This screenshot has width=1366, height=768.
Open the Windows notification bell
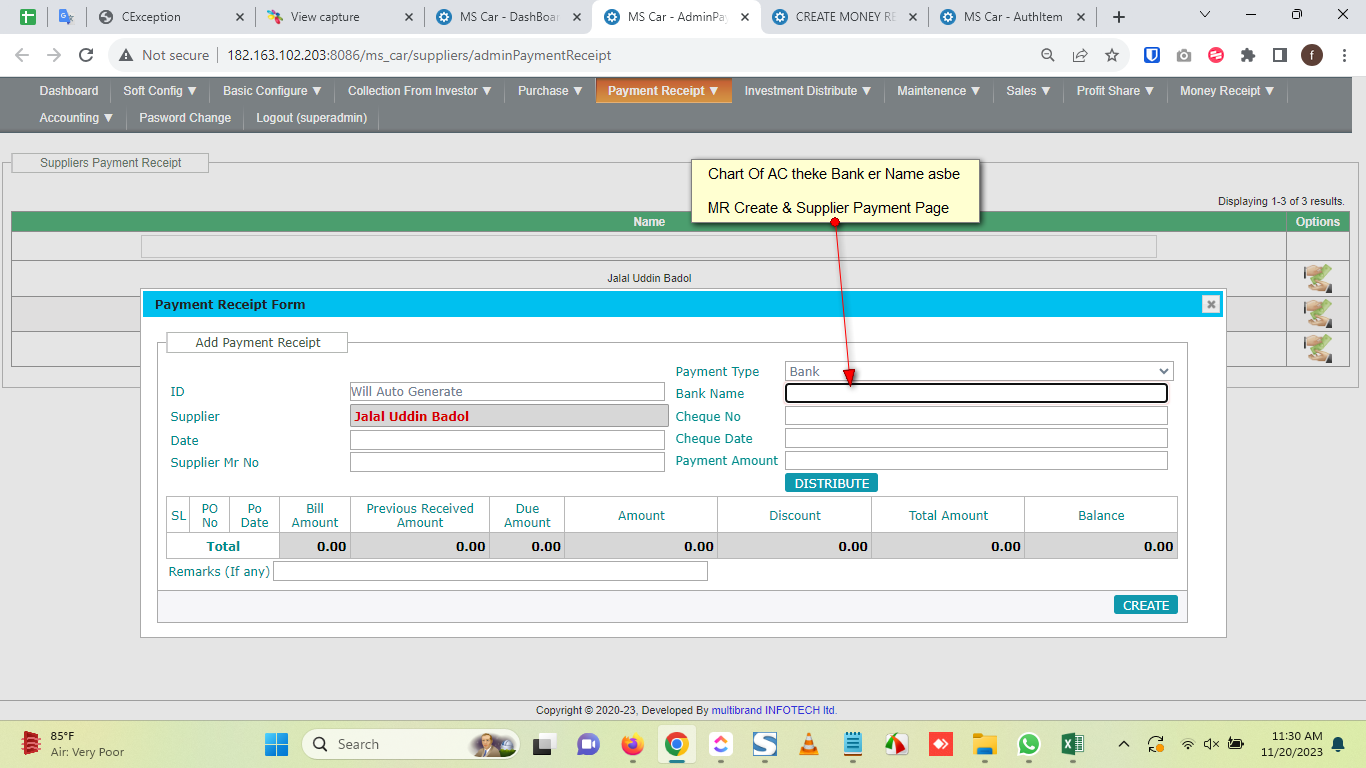tap(1338, 744)
